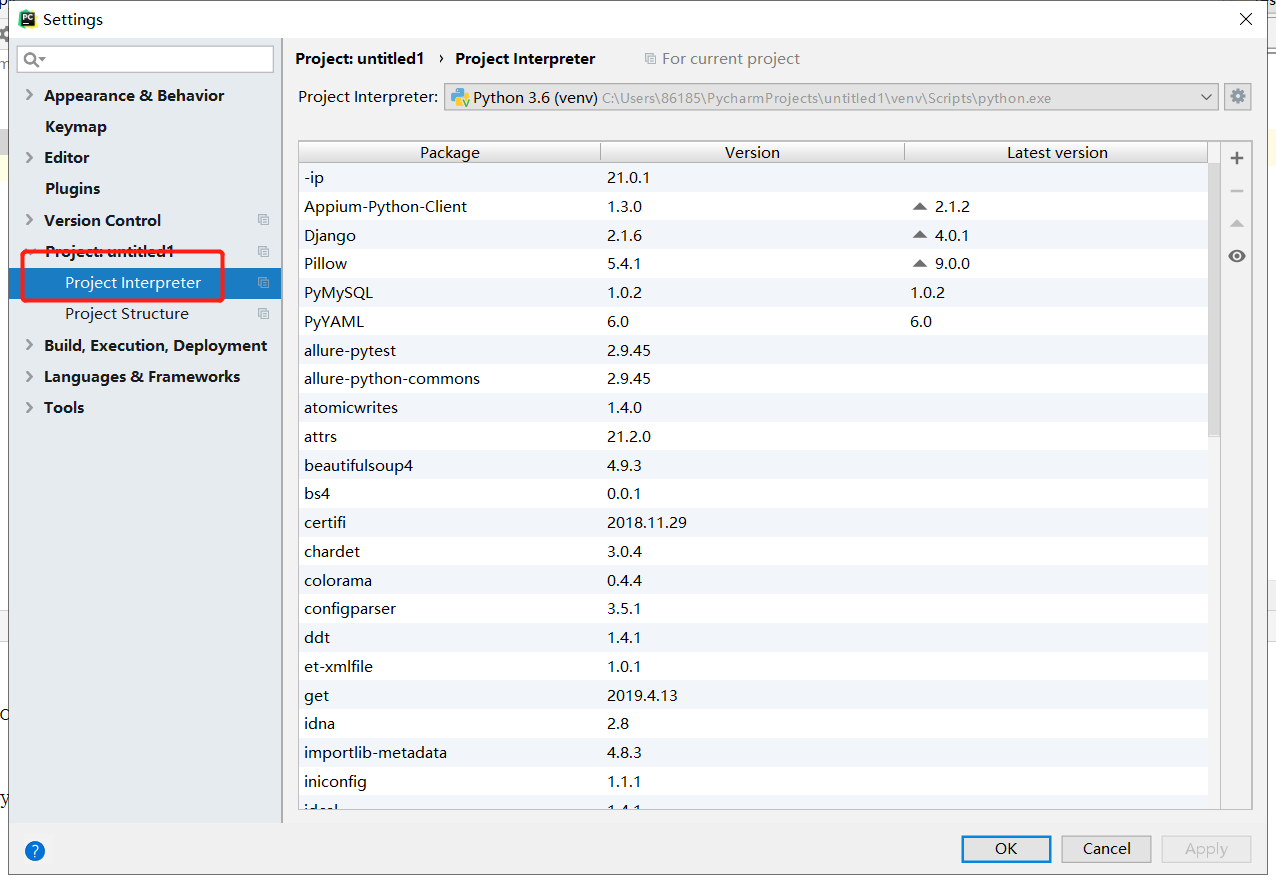Click upgrade arrow next to 2.1.2
1276x883 pixels.
tap(920, 206)
